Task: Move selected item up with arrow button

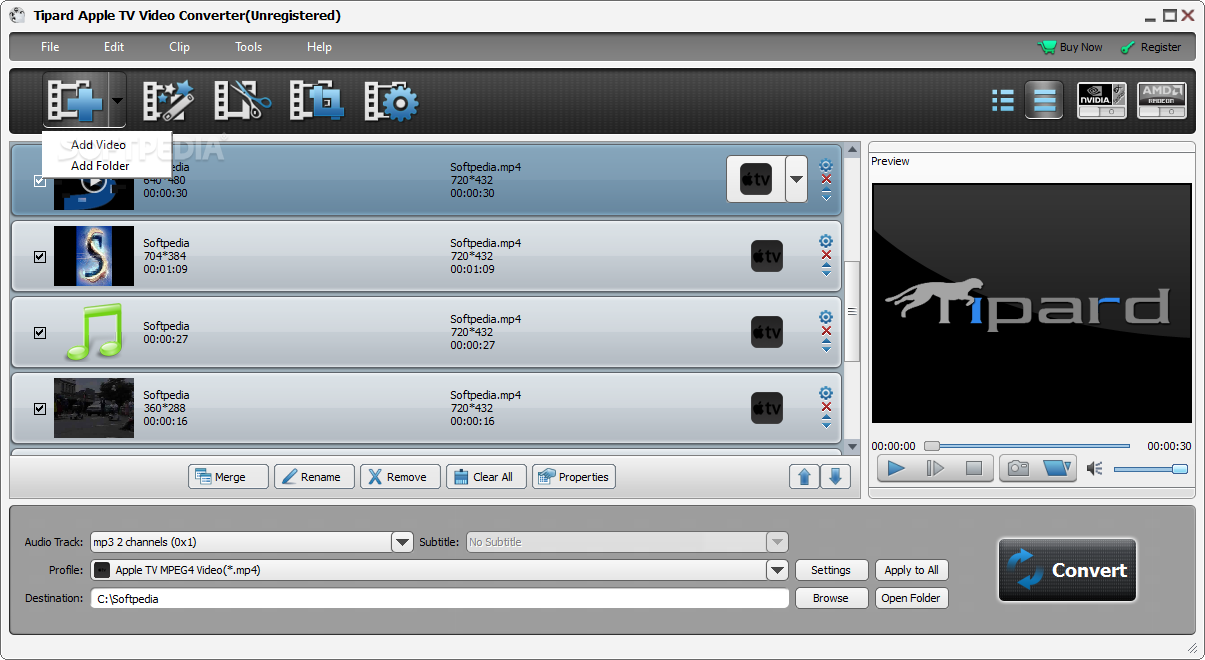Action: click(x=804, y=477)
